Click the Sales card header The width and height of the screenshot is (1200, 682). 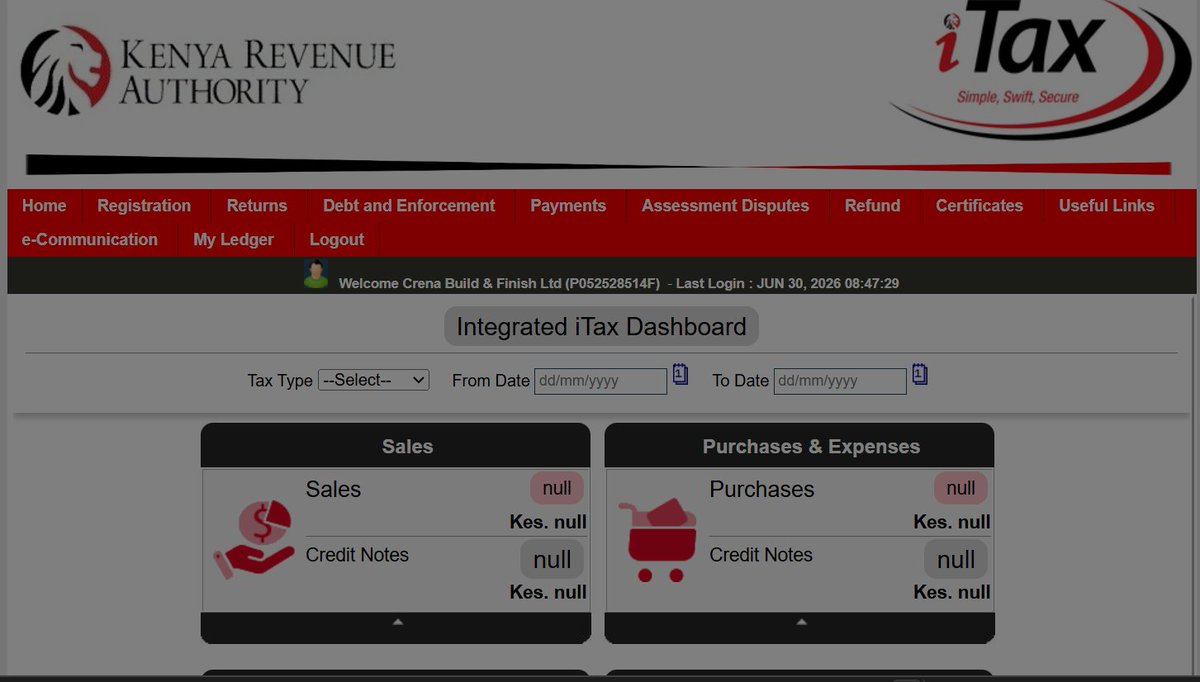tap(396, 446)
